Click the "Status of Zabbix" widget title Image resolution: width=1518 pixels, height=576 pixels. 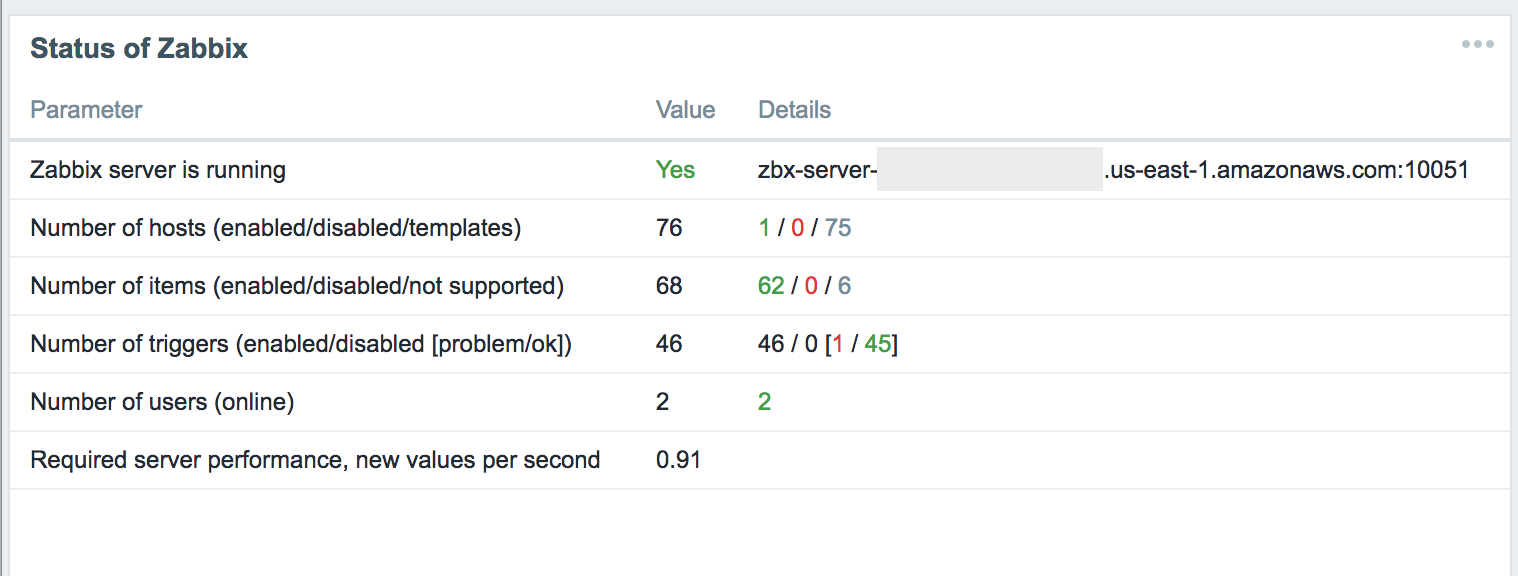coord(139,48)
